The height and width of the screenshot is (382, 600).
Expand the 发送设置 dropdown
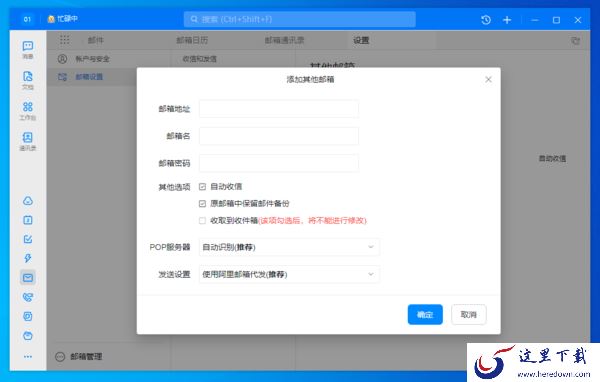[x=289, y=274]
